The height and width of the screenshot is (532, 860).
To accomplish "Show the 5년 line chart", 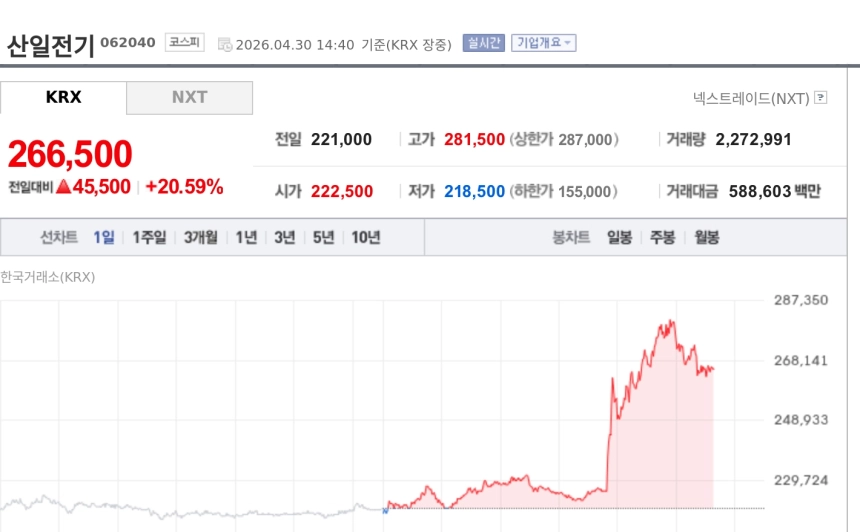I will point(323,237).
